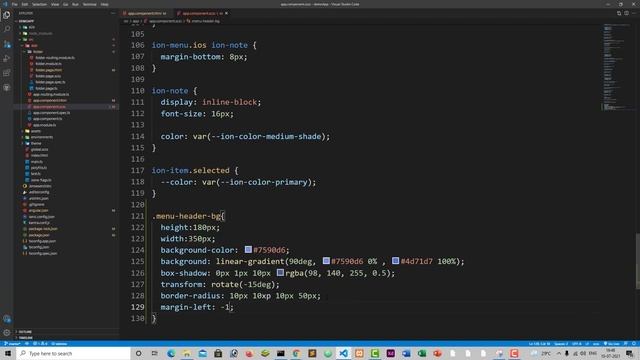
Task: Click the UTF-8 encoding indicator
Action: tap(577, 344)
